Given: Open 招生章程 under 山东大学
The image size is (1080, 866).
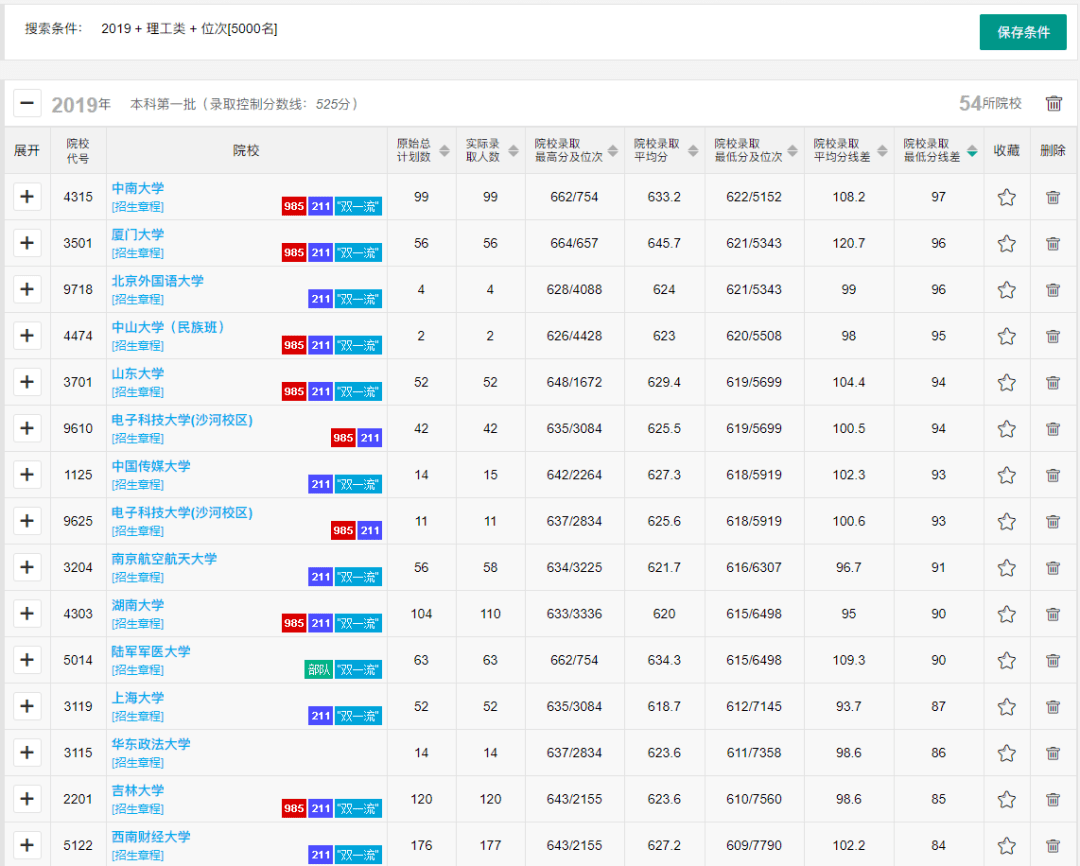Looking at the screenshot, I should pyautogui.click(x=138, y=391).
